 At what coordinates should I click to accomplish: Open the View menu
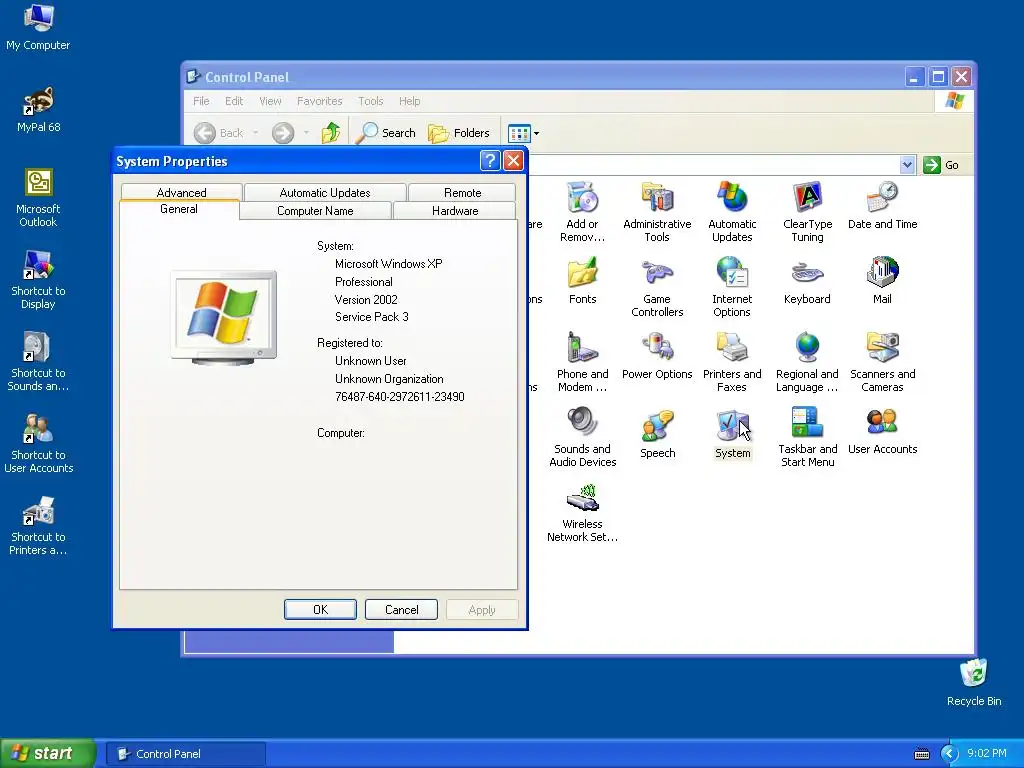click(x=270, y=101)
